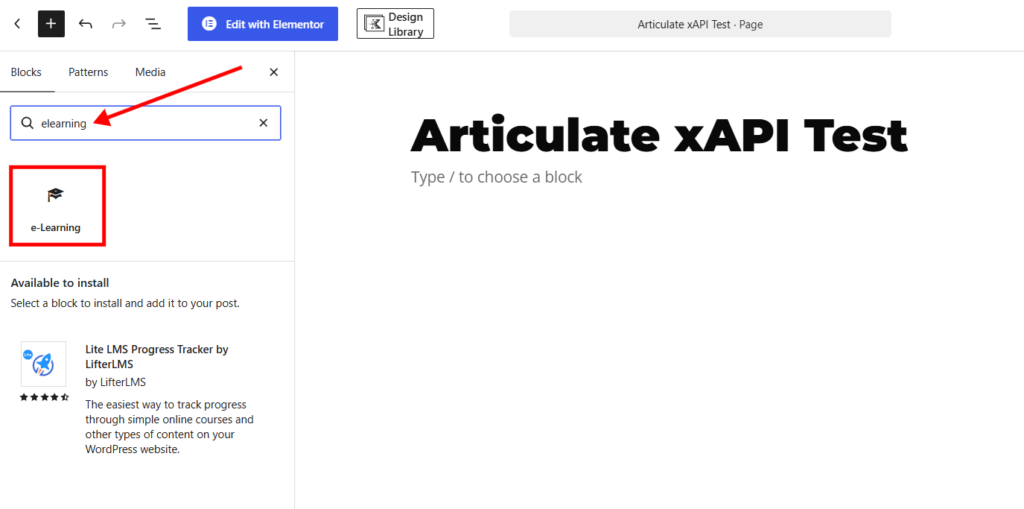Click the Edit with Elementor button
Image resolution: width=1024 pixels, height=509 pixels.
click(263, 24)
